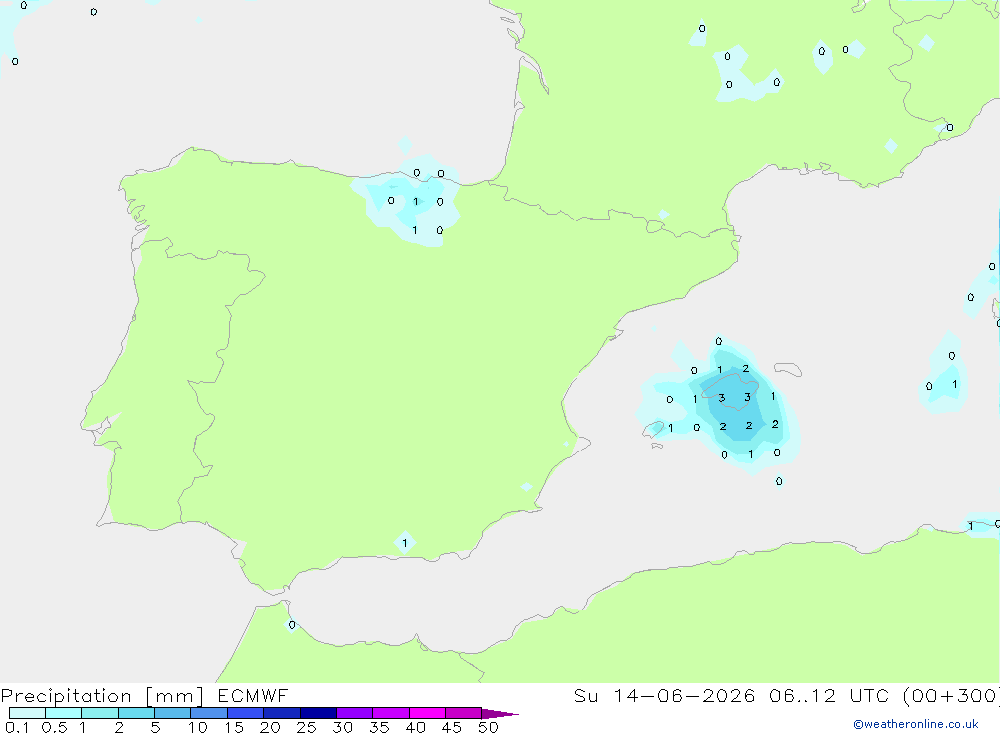Screen dimensions: 1000x733
Task: Click the 35 to 40 mm legend swatch
Action: pyautogui.click(x=391, y=713)
